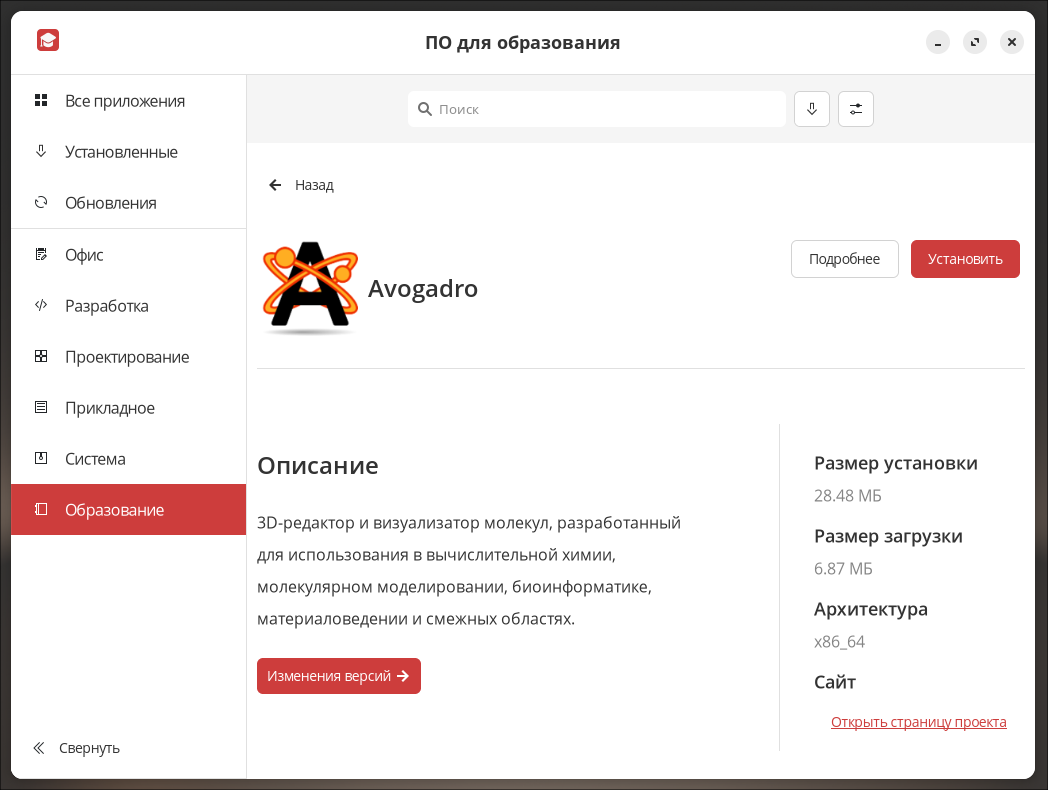The height and width of the screenshot is (790, 1048).
Task: Open the Updates section
Action: 110,203
